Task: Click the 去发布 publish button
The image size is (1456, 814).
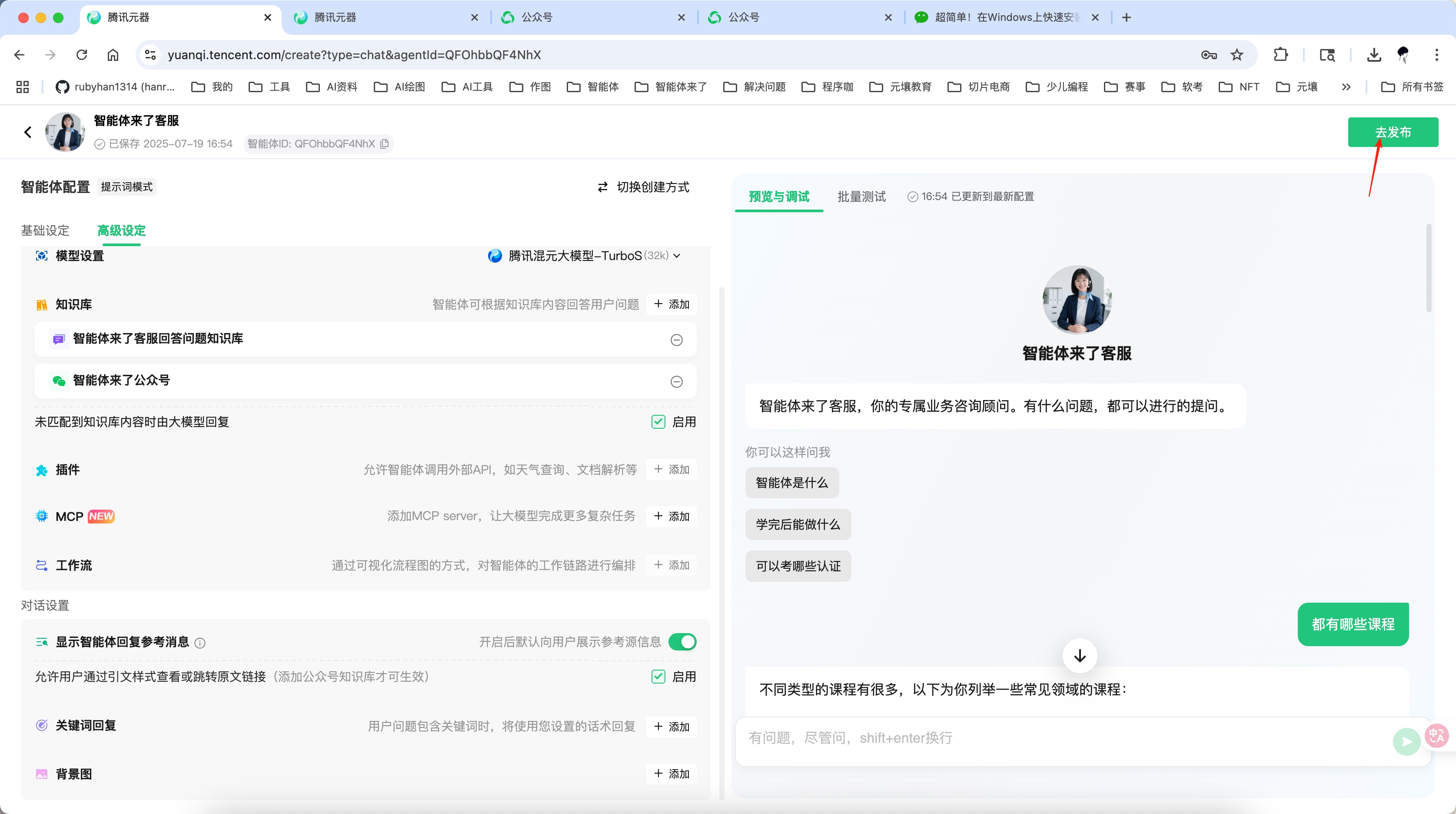Action: 1393,132
